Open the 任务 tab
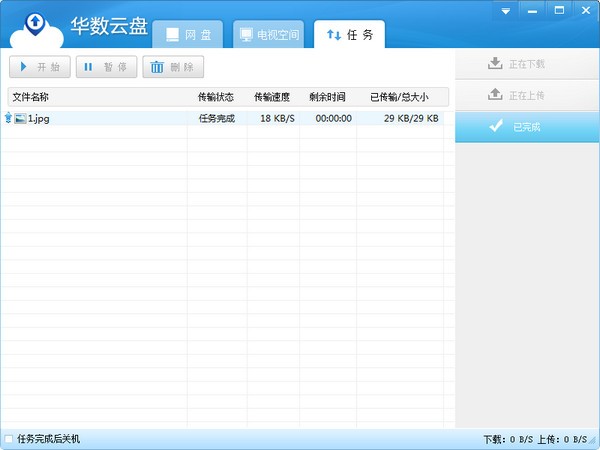Image resolution: width=600 pixels, height=450 pixels. point(349,34)
